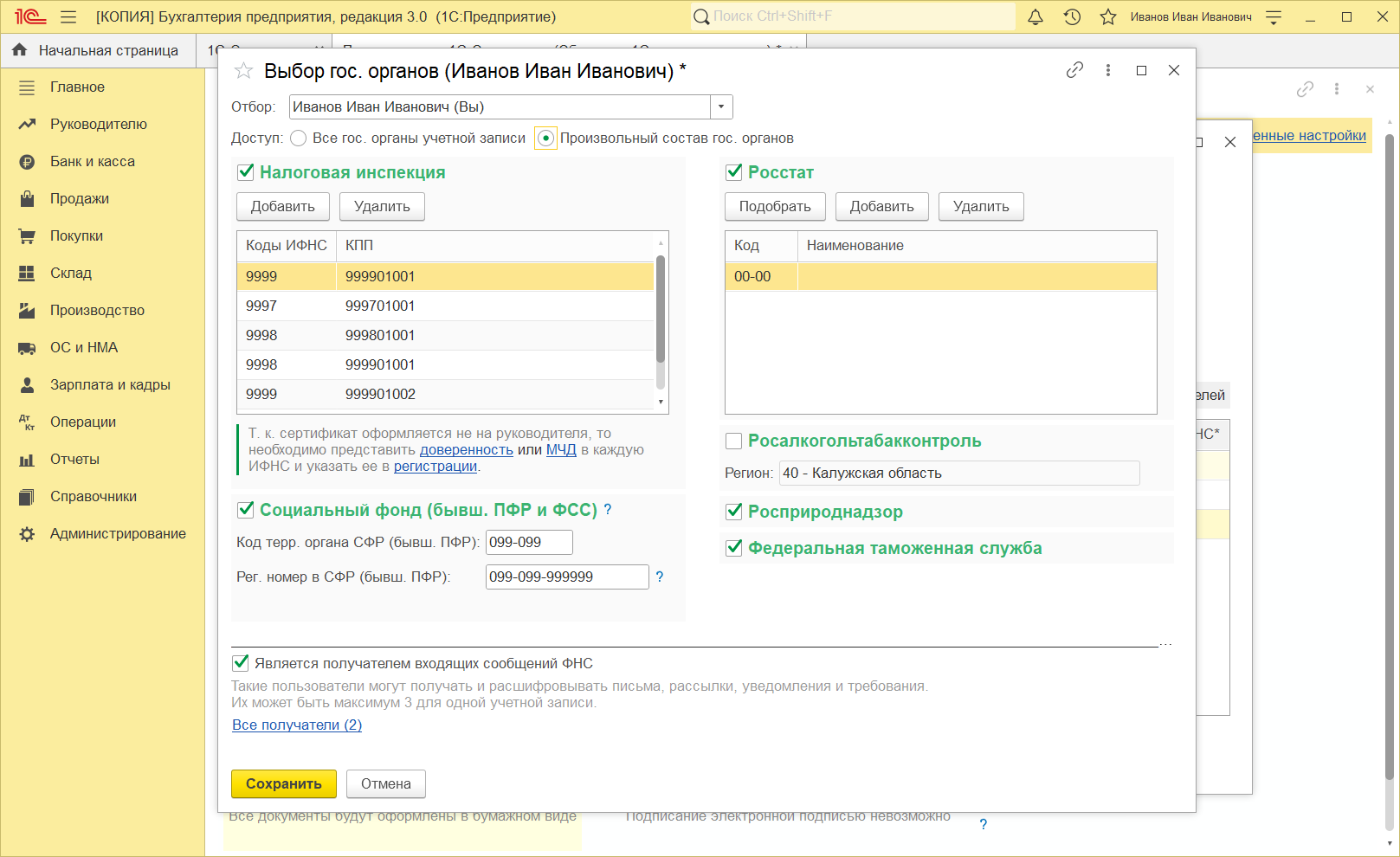
Task: Click Рег. номер в СФР field
Action: click(567, 577)
